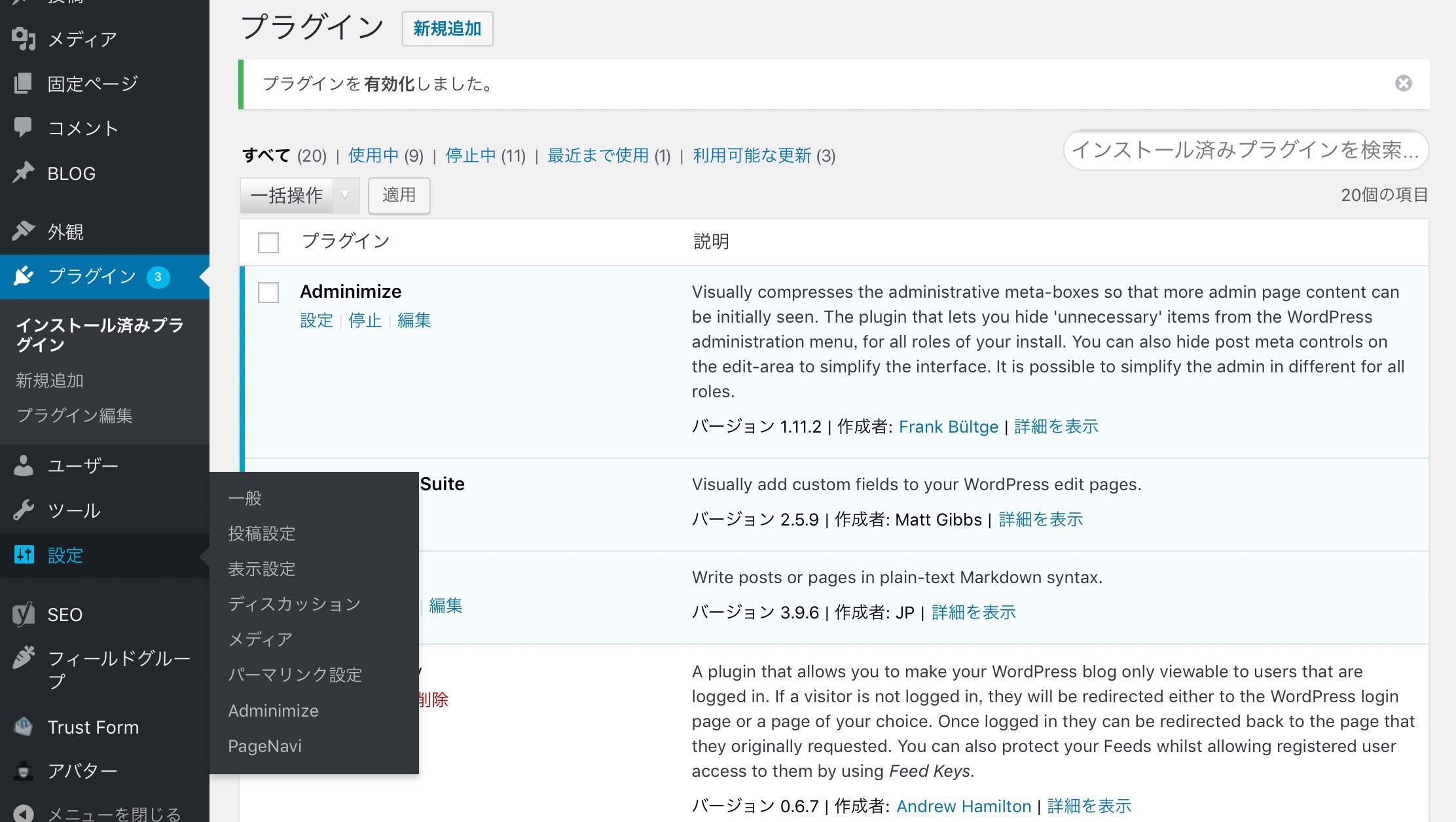Viewport: 1456px width, 822px height.
Task: Click the ユーザー person icon
Action: [24, 465]
